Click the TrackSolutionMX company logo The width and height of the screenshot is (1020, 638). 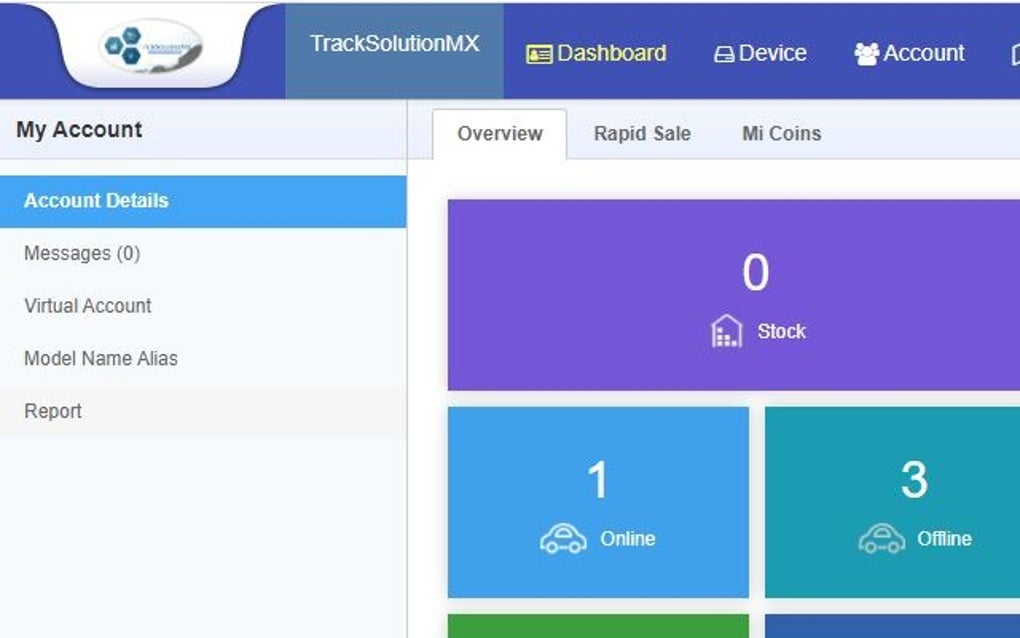click(150, 49)
